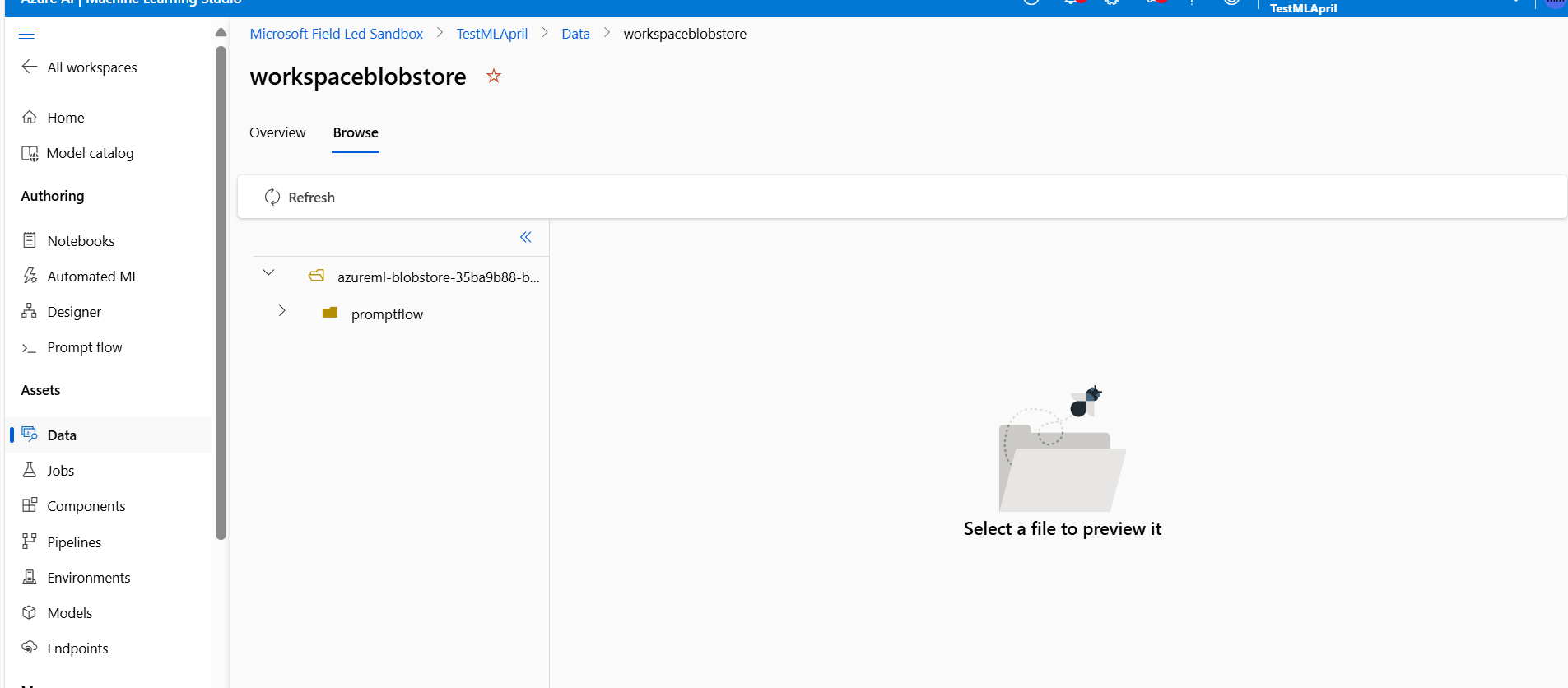Click the Model catalog icon
This screenshot has height=688, width=1568.
30,153
